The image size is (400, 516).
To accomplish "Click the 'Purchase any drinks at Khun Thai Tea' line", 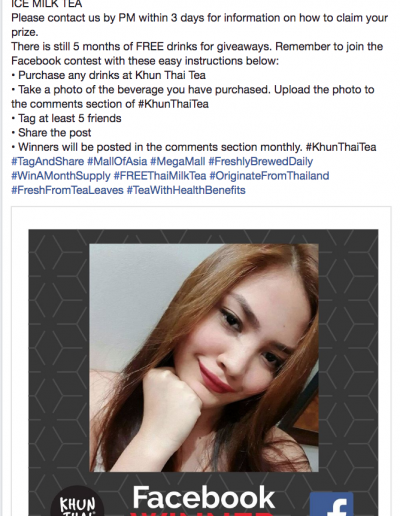I will [108, 75].
